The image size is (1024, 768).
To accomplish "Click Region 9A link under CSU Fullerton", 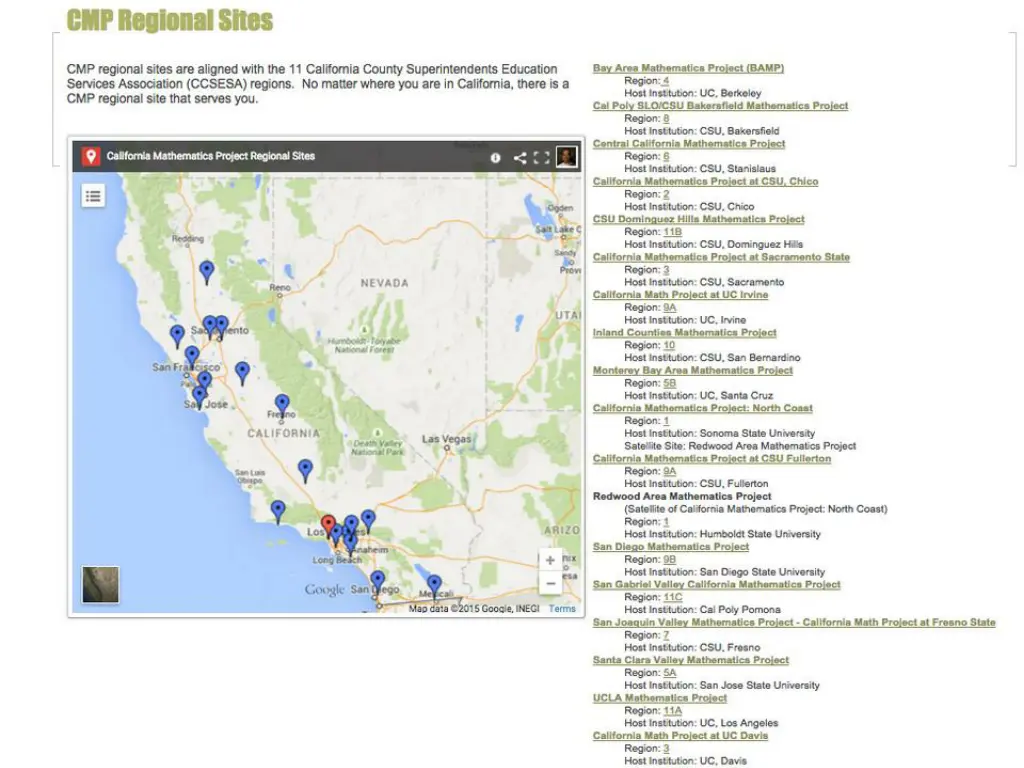I will point(669,472).
